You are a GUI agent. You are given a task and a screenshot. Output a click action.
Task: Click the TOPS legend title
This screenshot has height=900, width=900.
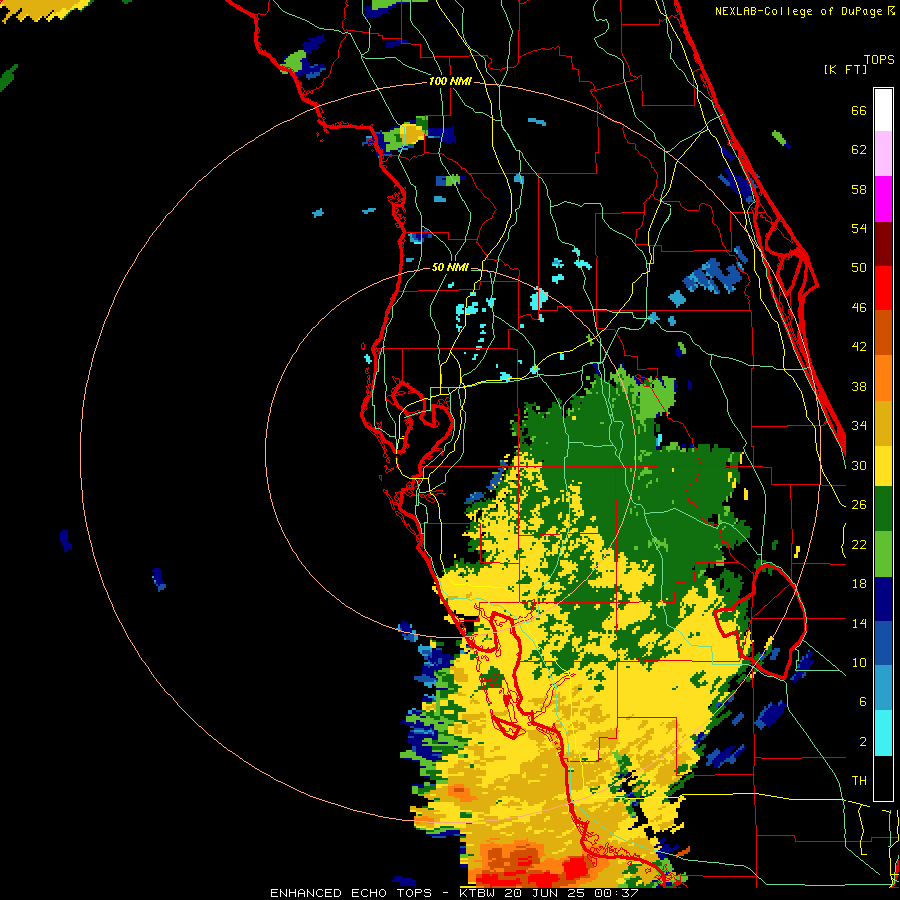(879, 60)
